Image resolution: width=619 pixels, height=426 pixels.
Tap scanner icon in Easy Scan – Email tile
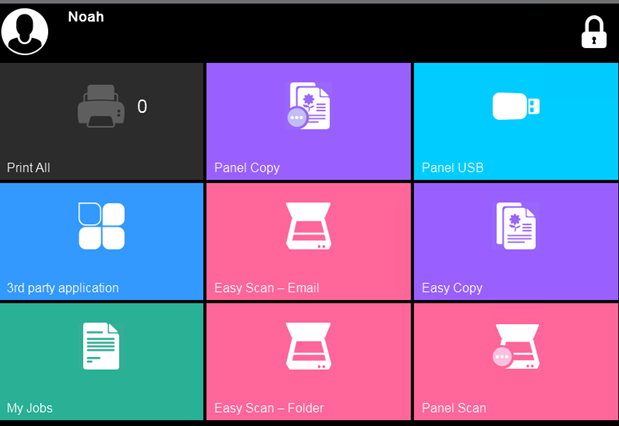point(308,227)
